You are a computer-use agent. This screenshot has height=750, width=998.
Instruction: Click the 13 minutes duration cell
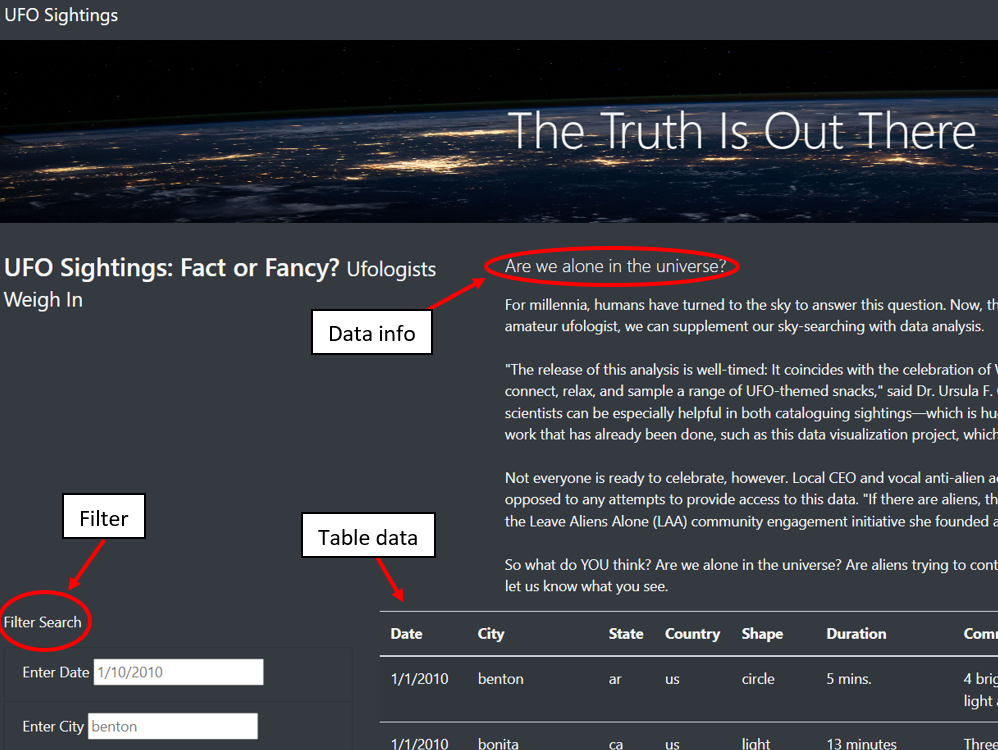coord(861,744)
